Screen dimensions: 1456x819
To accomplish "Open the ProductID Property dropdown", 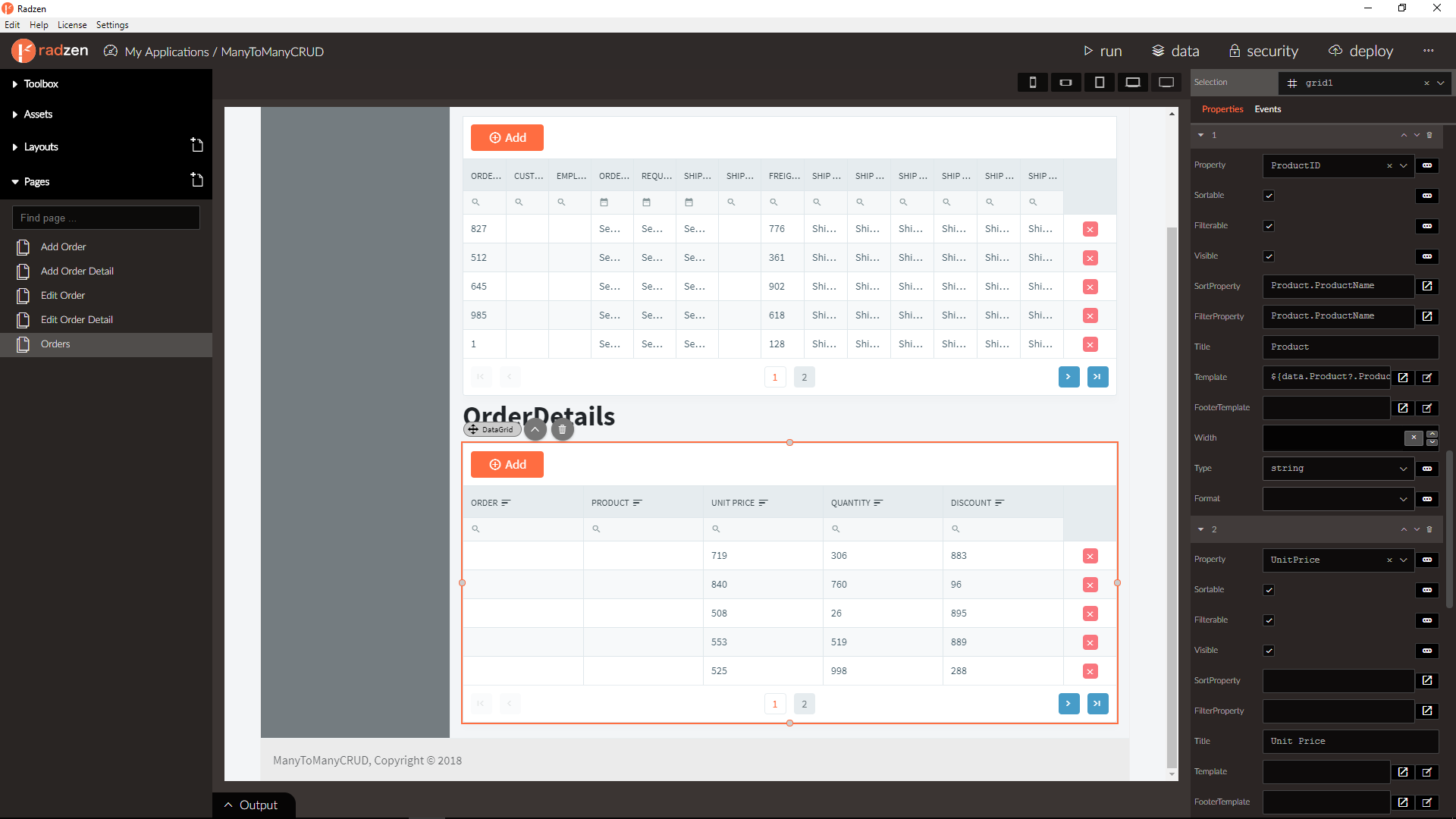I will tap(1404, 165).
